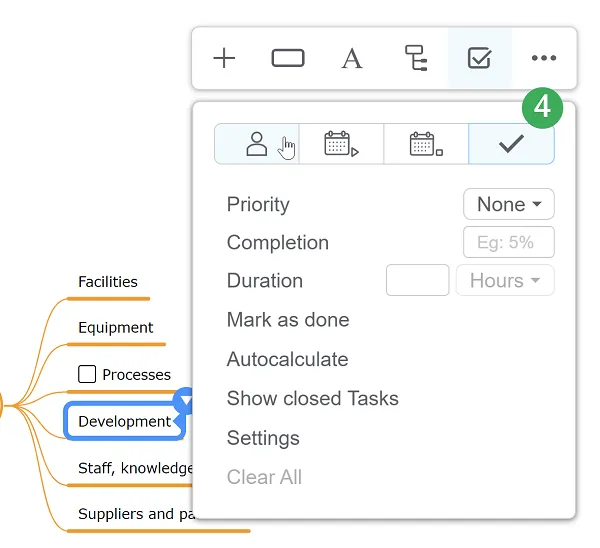The width and height of the screenshot is (600, 548).
Task: Toggle the task checkbox toolbar icon
Action: coord(479,58)
